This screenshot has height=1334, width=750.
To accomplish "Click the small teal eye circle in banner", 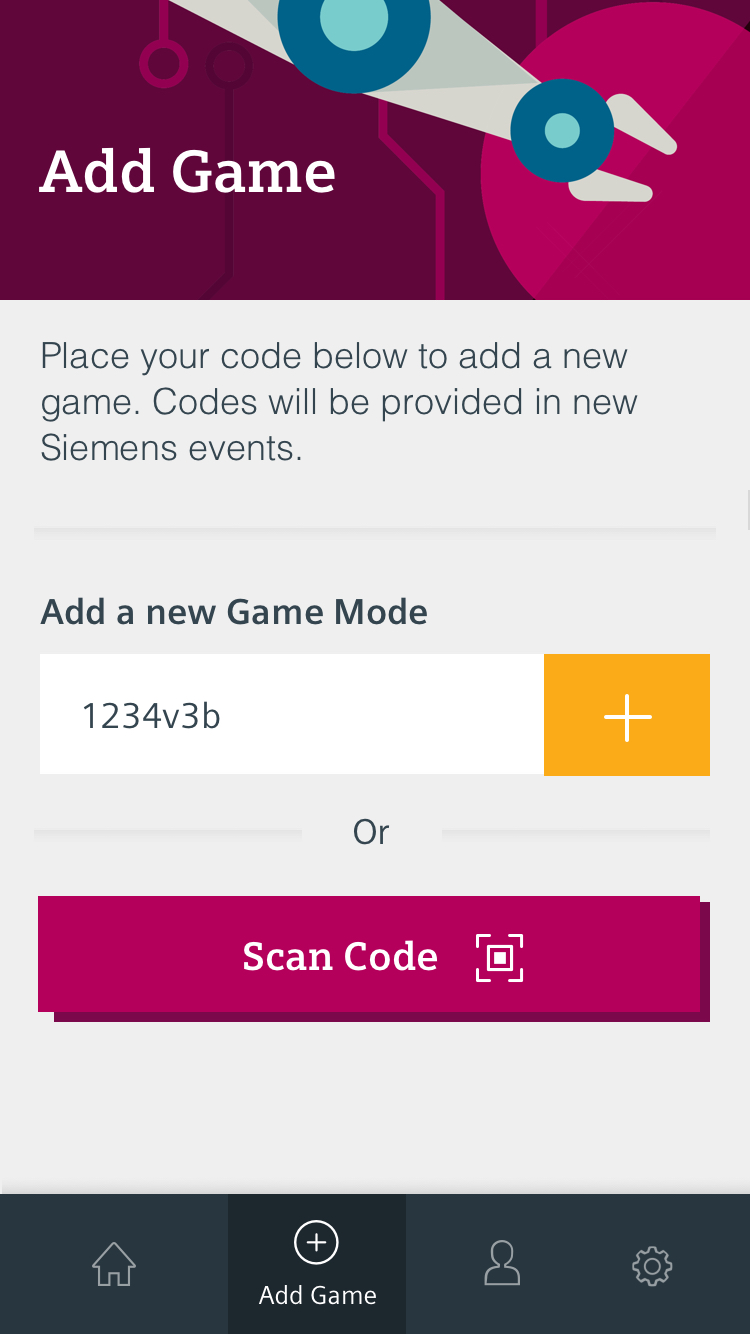I will (562, 131).
